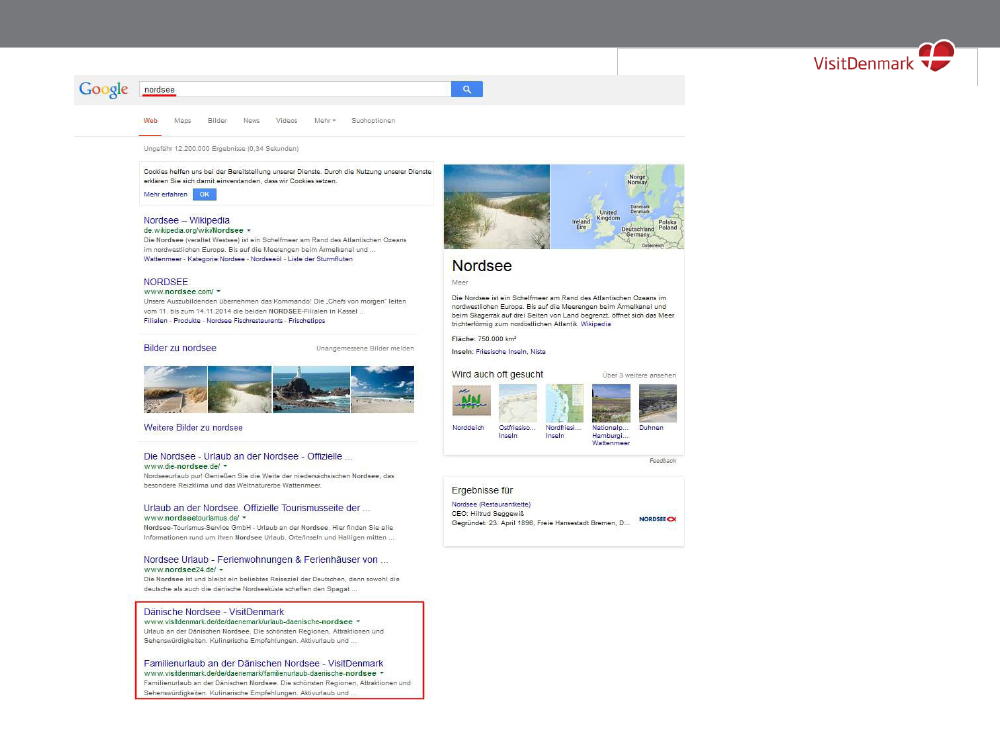This screenshot has height=750, width=1000.
Task: Open Familienurlaub an der Dänischen Nordsee result
Action: [263, 663]
